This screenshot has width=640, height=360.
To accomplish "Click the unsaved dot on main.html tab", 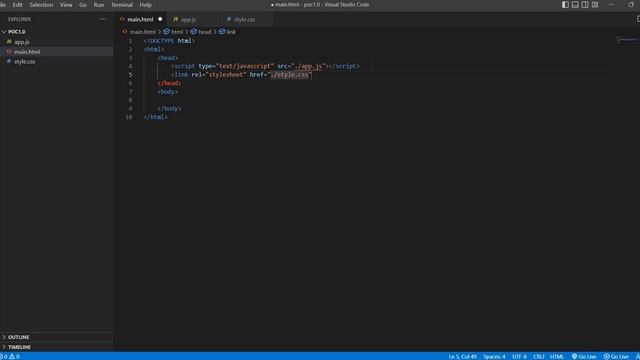I will pyautogui.click(x=160, y=19).
